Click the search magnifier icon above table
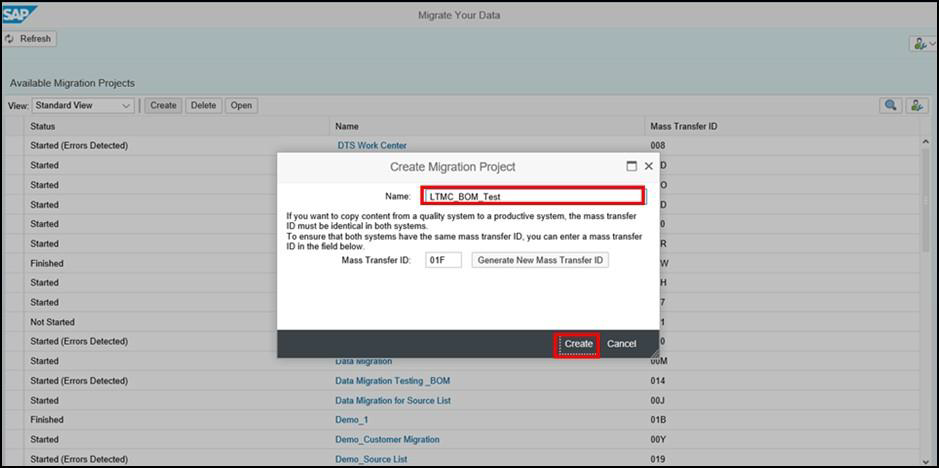The width and height of the screenshot is (939, 468). pos(889,105)
